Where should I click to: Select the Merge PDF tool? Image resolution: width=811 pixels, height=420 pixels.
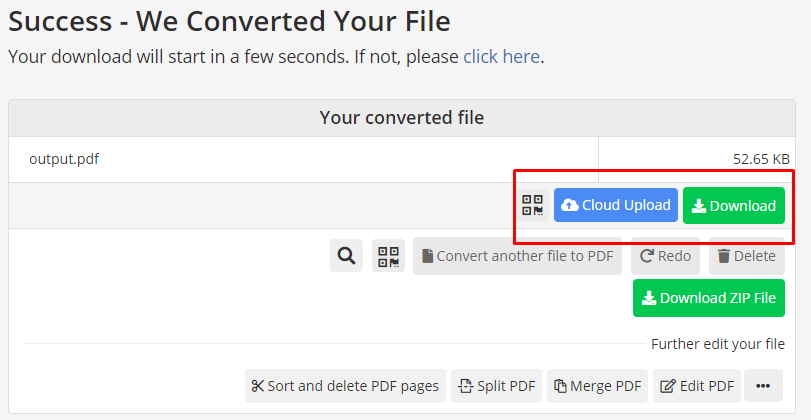pyautogui.click(x=597, y=386)
